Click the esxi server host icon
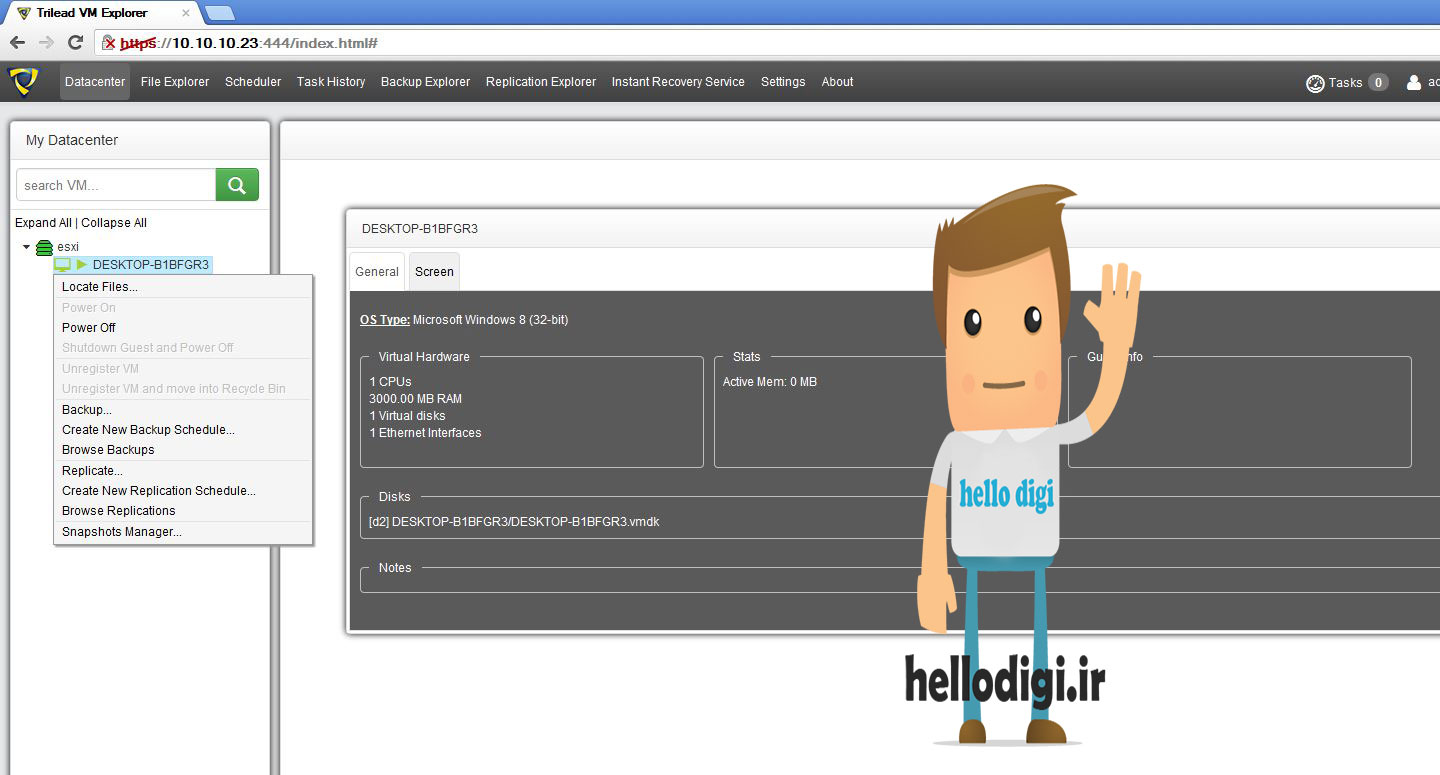The width and height of the screenshot is (1440, 775). (44, 247)
